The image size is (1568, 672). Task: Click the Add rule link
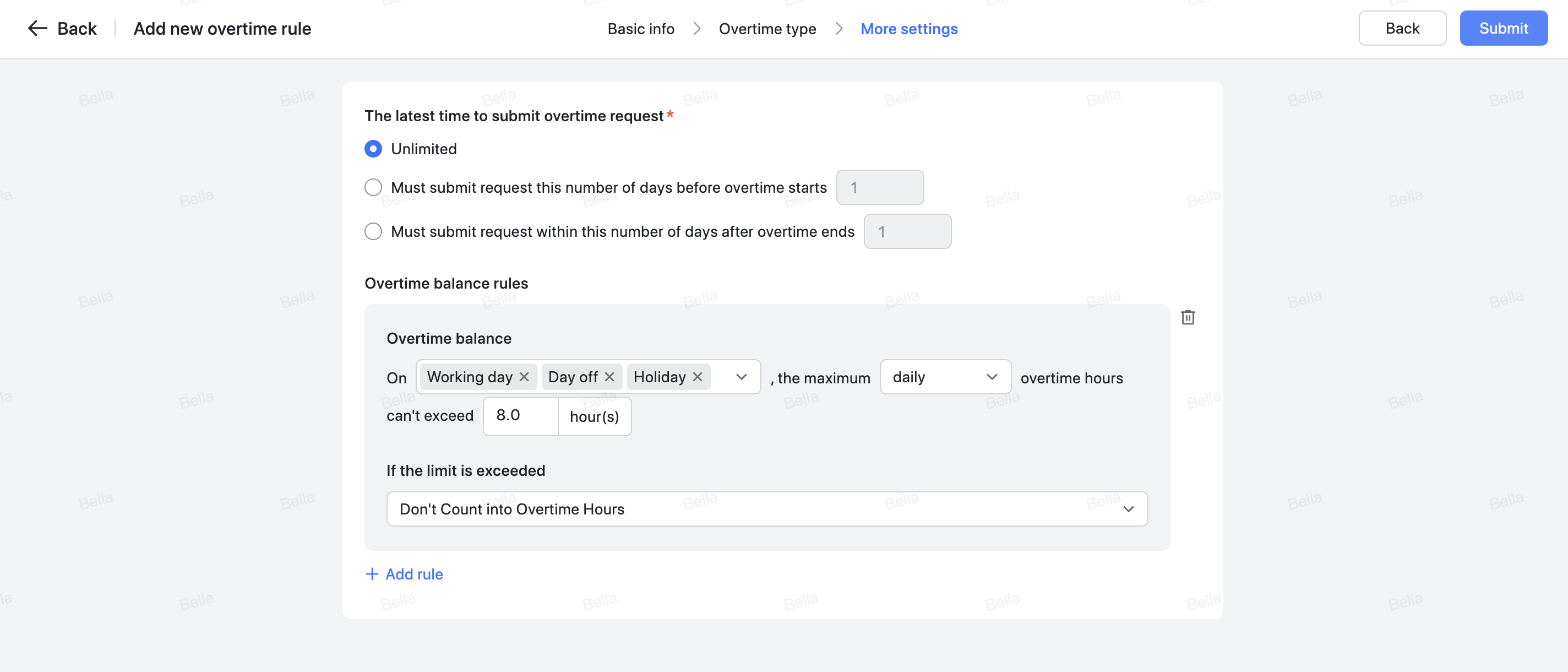(413, 573)
